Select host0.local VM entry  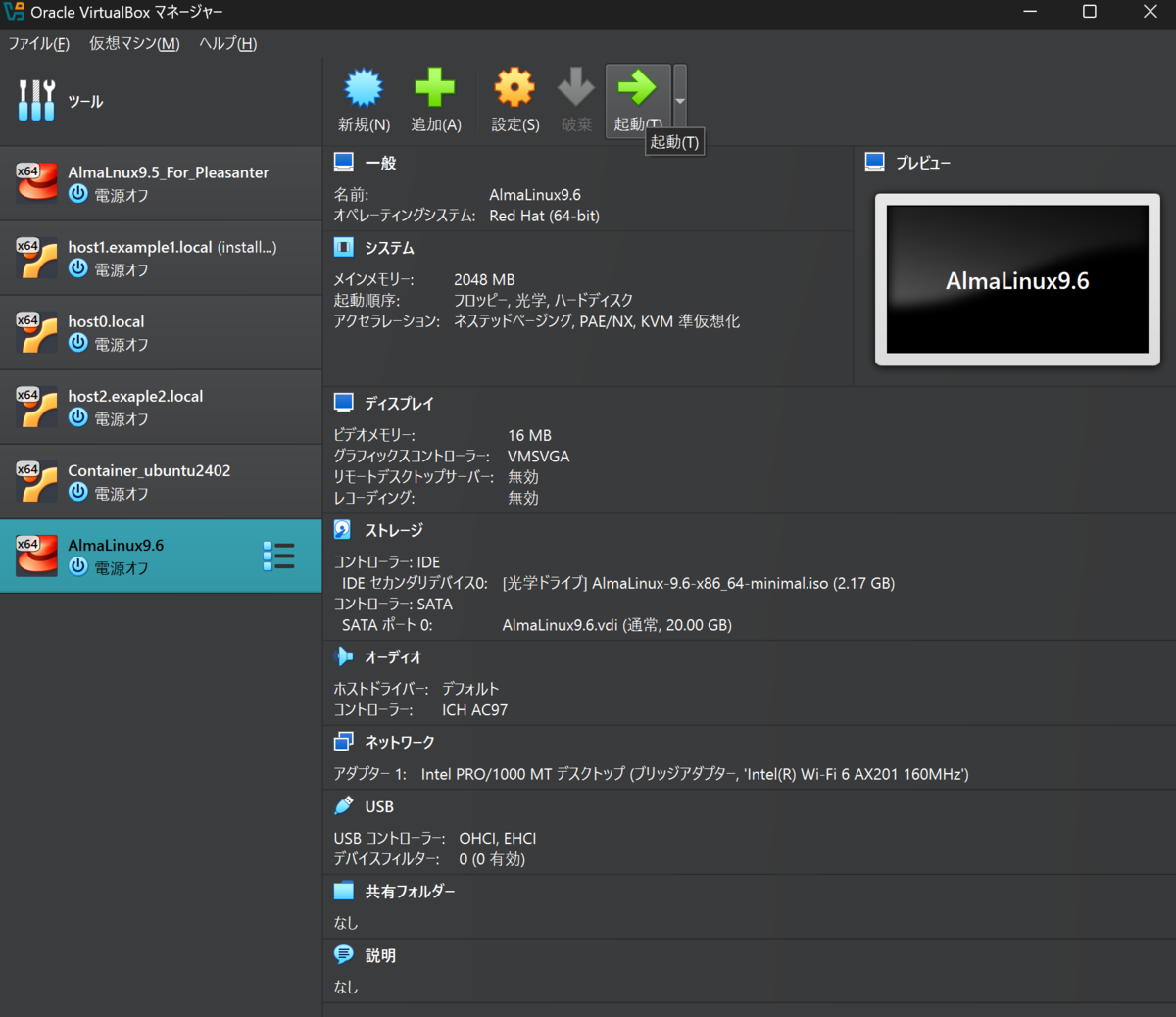[161, 332]
